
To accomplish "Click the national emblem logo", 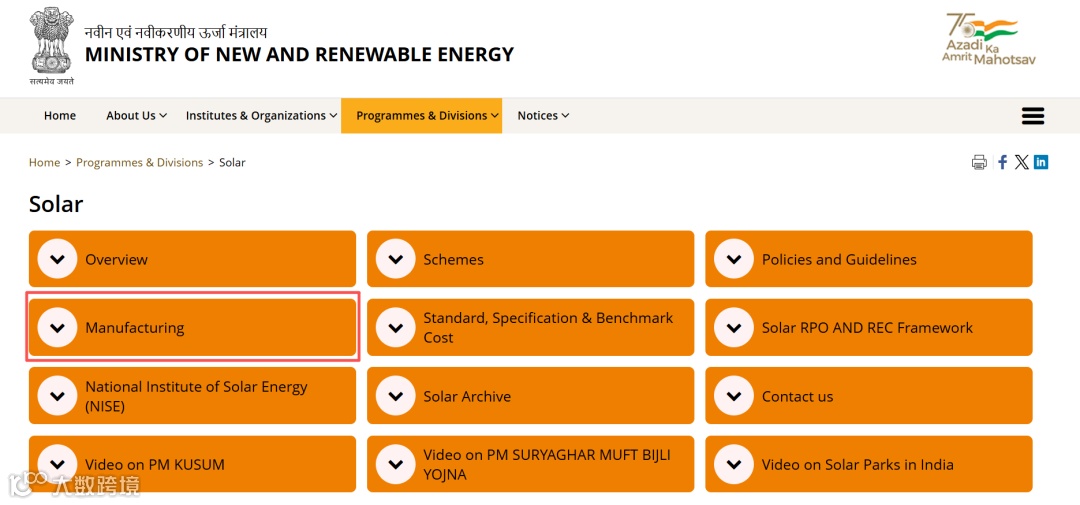I will (51, 45).
